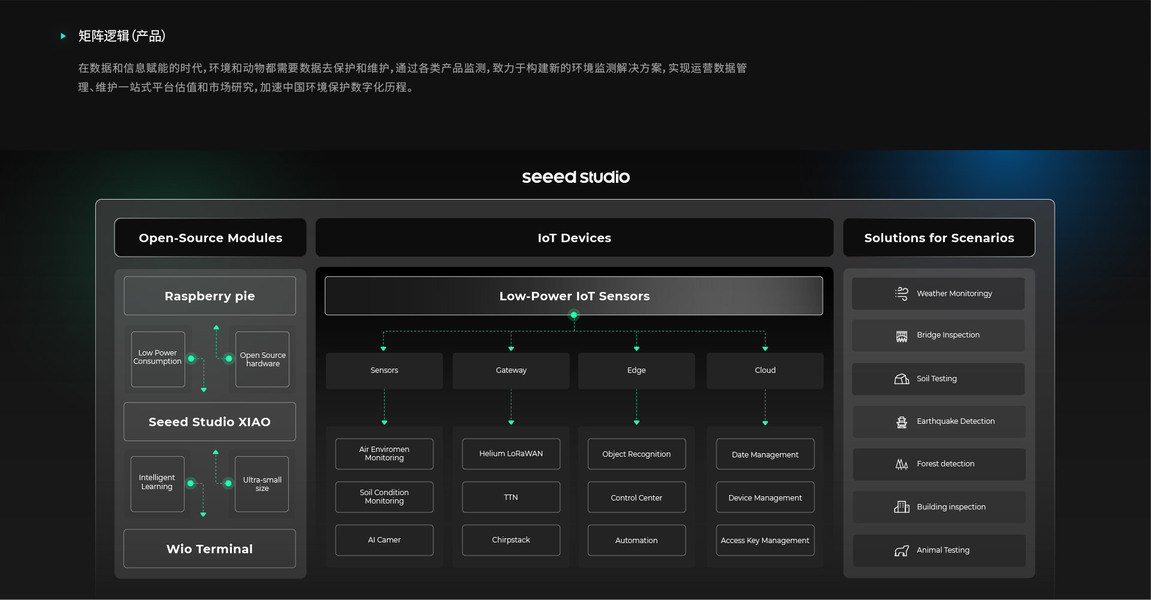Click Soil Condition Monitoring box
1151x600 pixels.
point(384,497)
